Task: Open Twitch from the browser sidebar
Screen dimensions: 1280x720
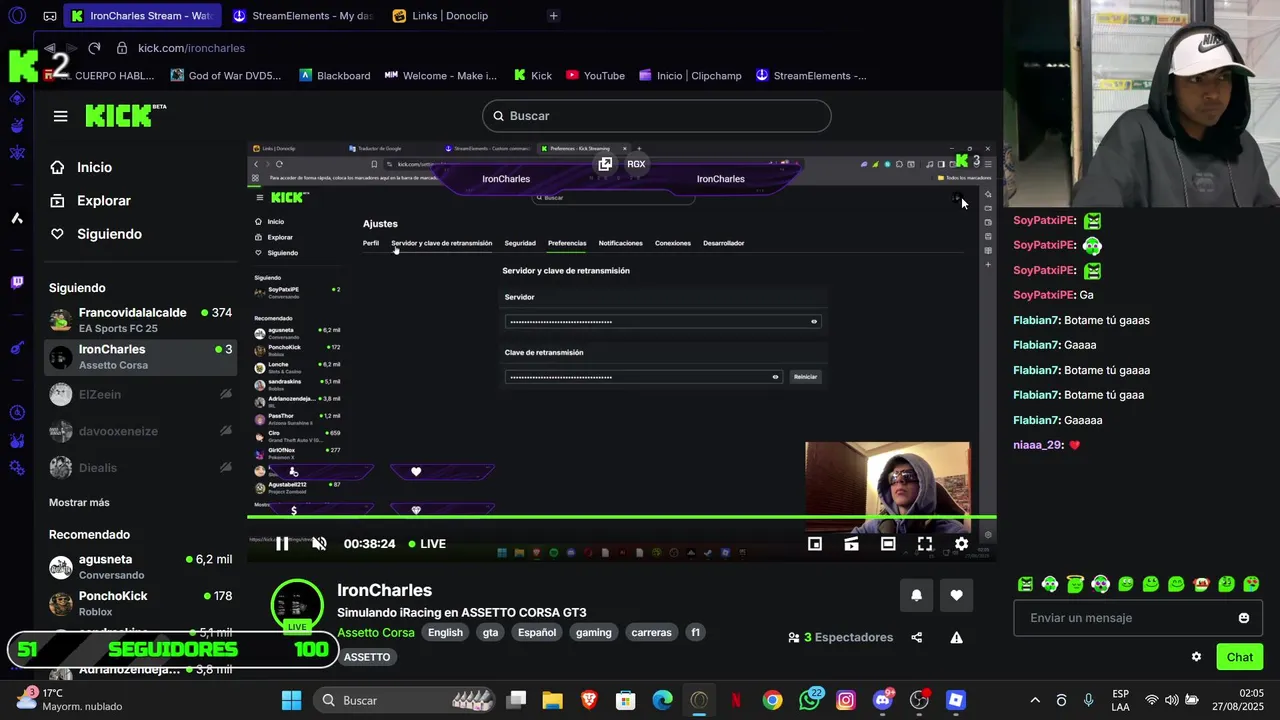Action: pos(17,282)
